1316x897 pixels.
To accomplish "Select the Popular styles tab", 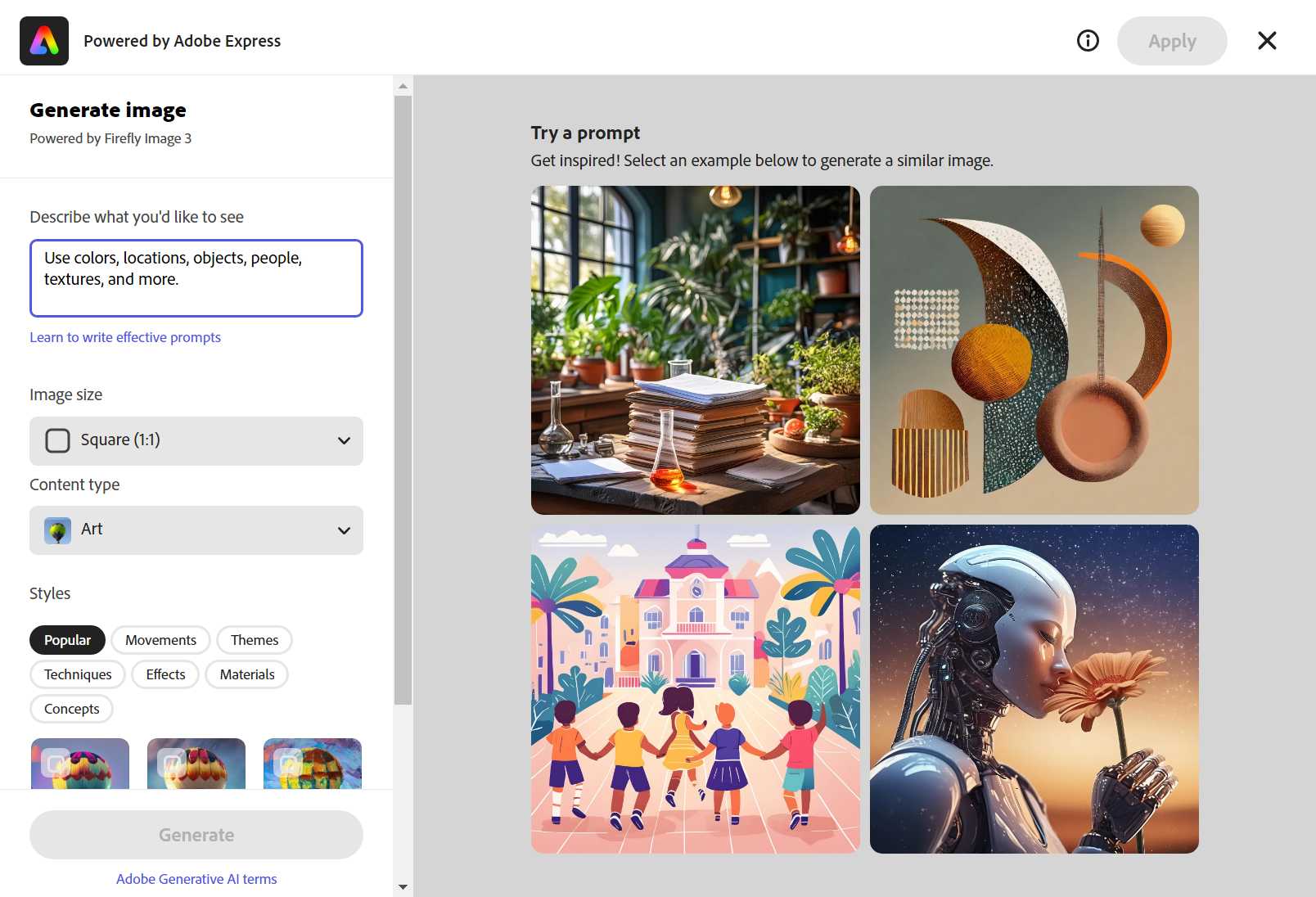I will coord(67,640).
